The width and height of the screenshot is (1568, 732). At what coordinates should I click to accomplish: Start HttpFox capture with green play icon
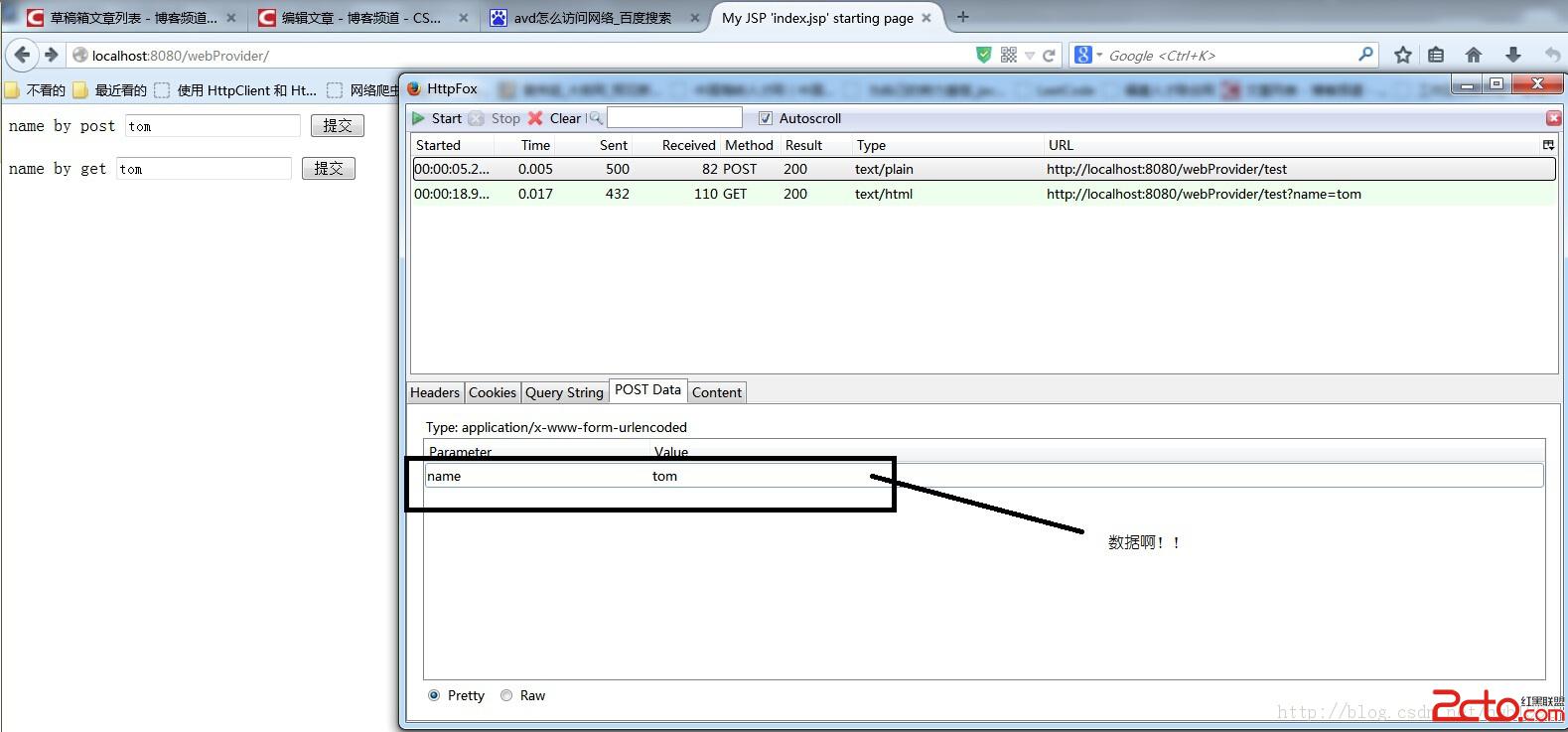(x=419, y=118)
